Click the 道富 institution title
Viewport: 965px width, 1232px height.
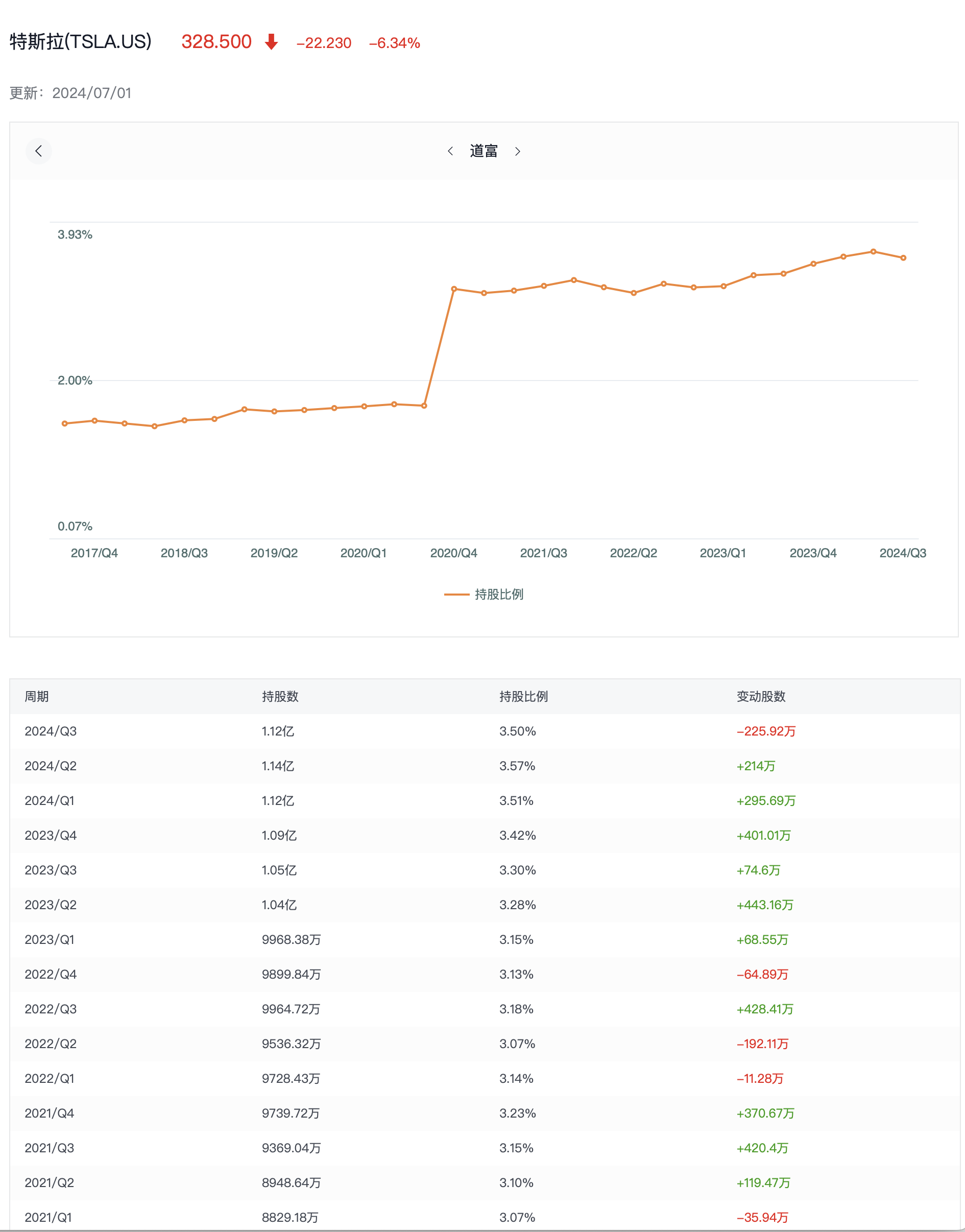pos(484,151)
